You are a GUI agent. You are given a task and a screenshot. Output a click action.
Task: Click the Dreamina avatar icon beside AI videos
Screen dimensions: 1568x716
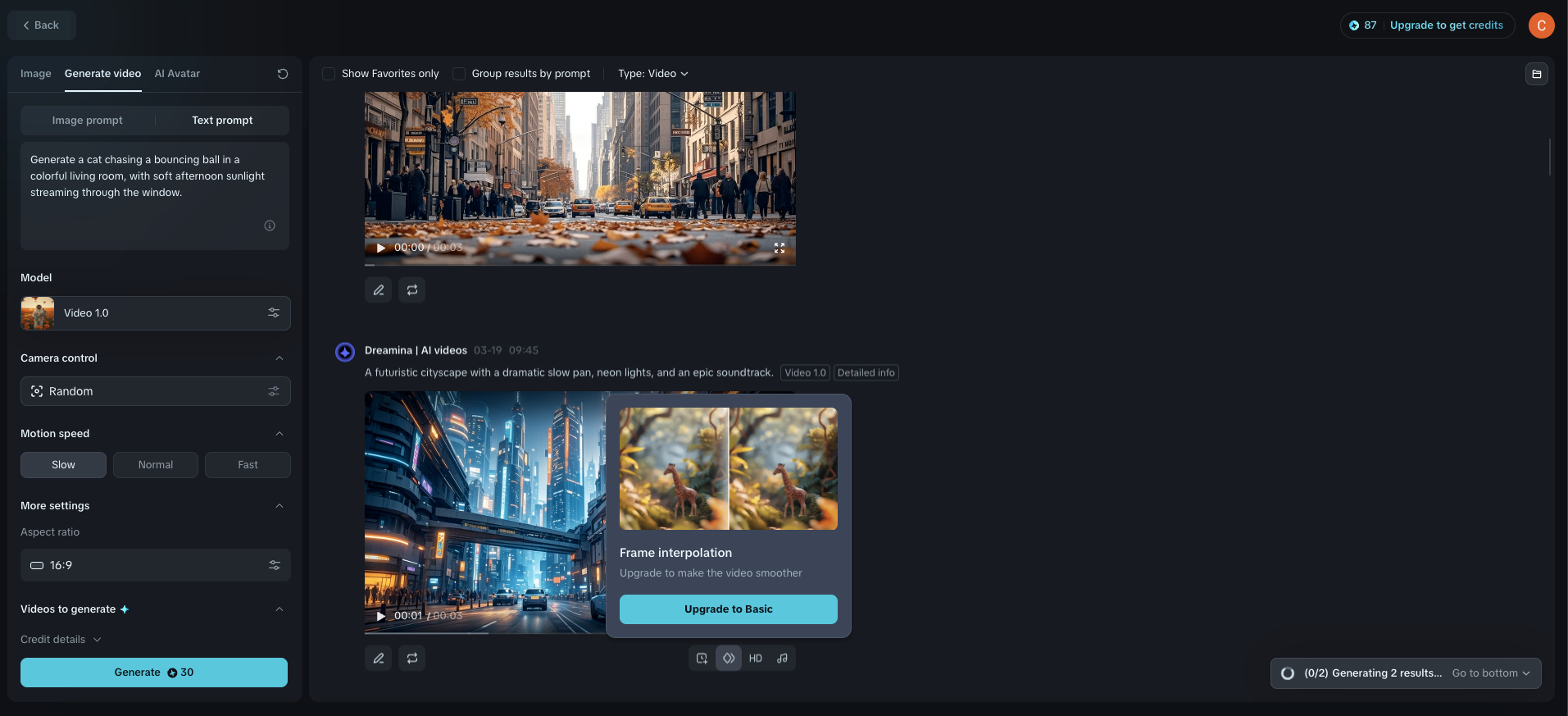click(x=345, y=352)
